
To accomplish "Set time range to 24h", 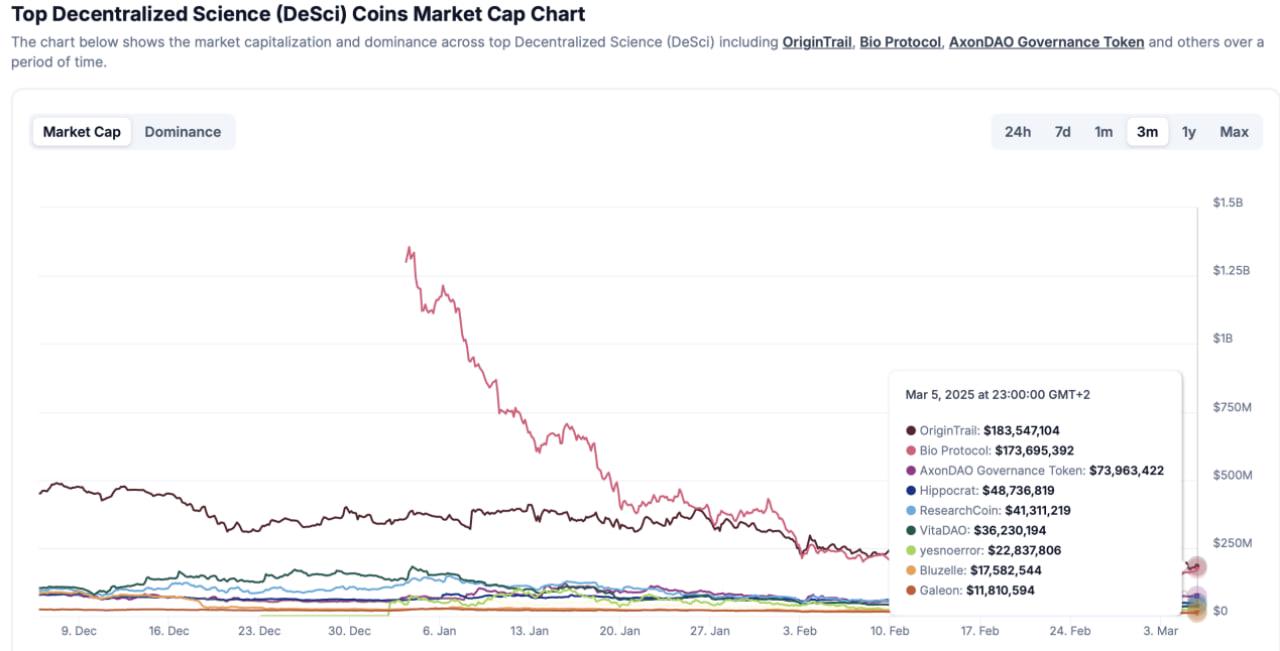I will pyautogui.click(x=1018, y=132).
